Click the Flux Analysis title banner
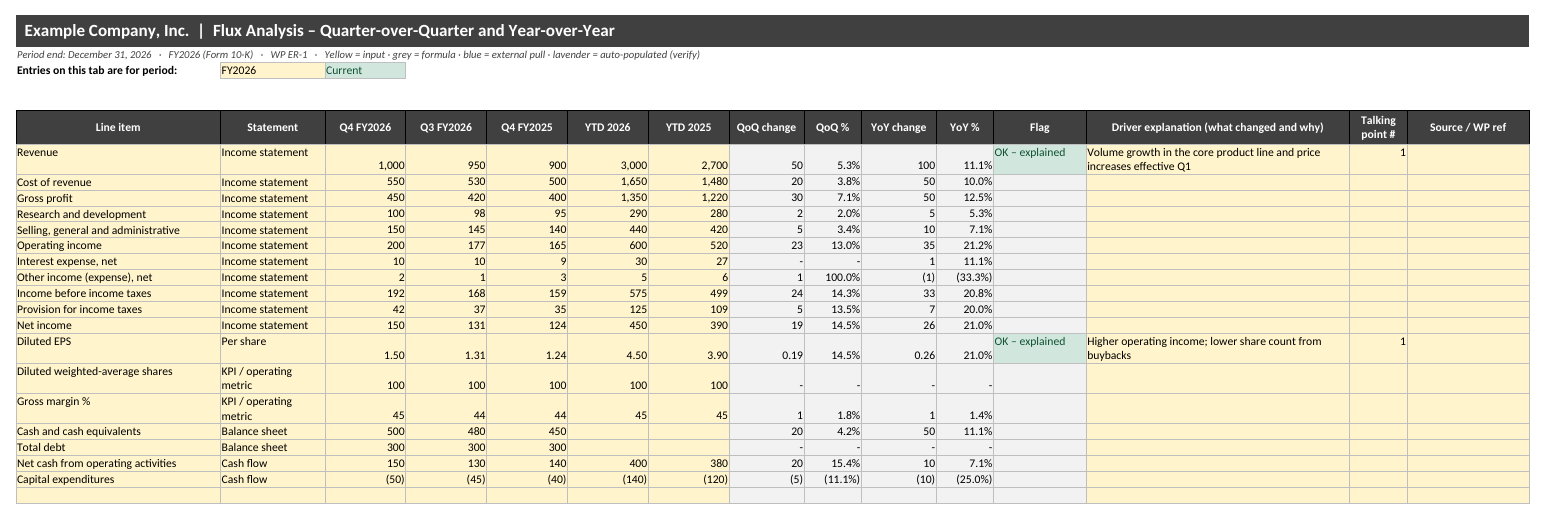The image size is (1545, 519). click(772, 31)
